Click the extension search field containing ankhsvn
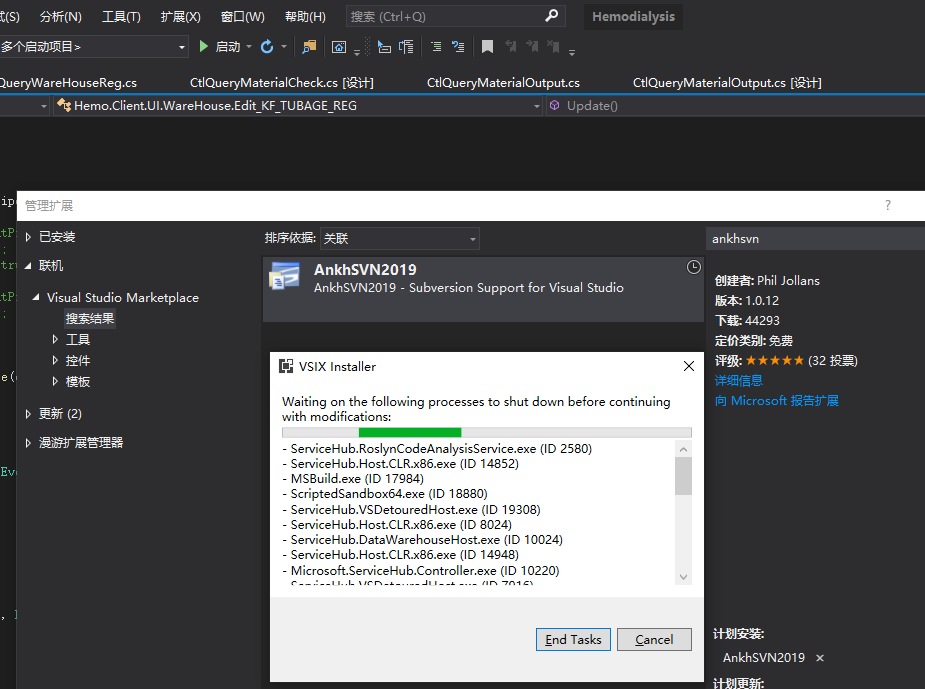 810,239
